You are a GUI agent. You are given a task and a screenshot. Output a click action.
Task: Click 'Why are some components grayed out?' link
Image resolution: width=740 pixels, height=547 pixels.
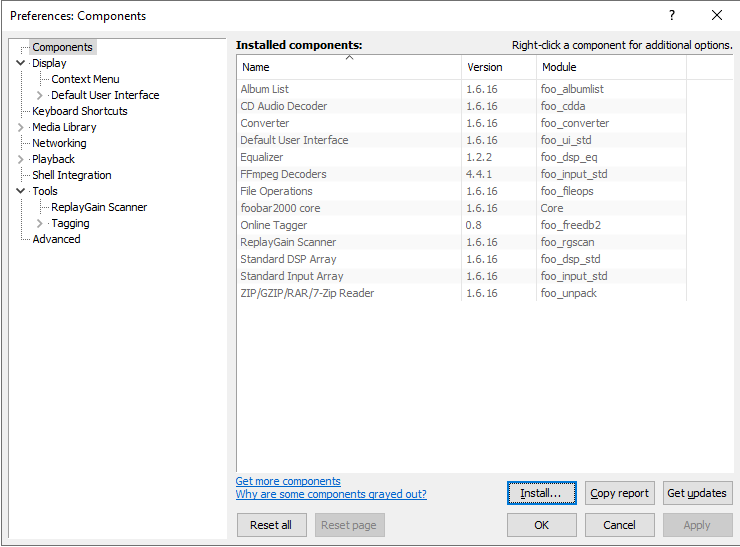(x=331, y=494)
